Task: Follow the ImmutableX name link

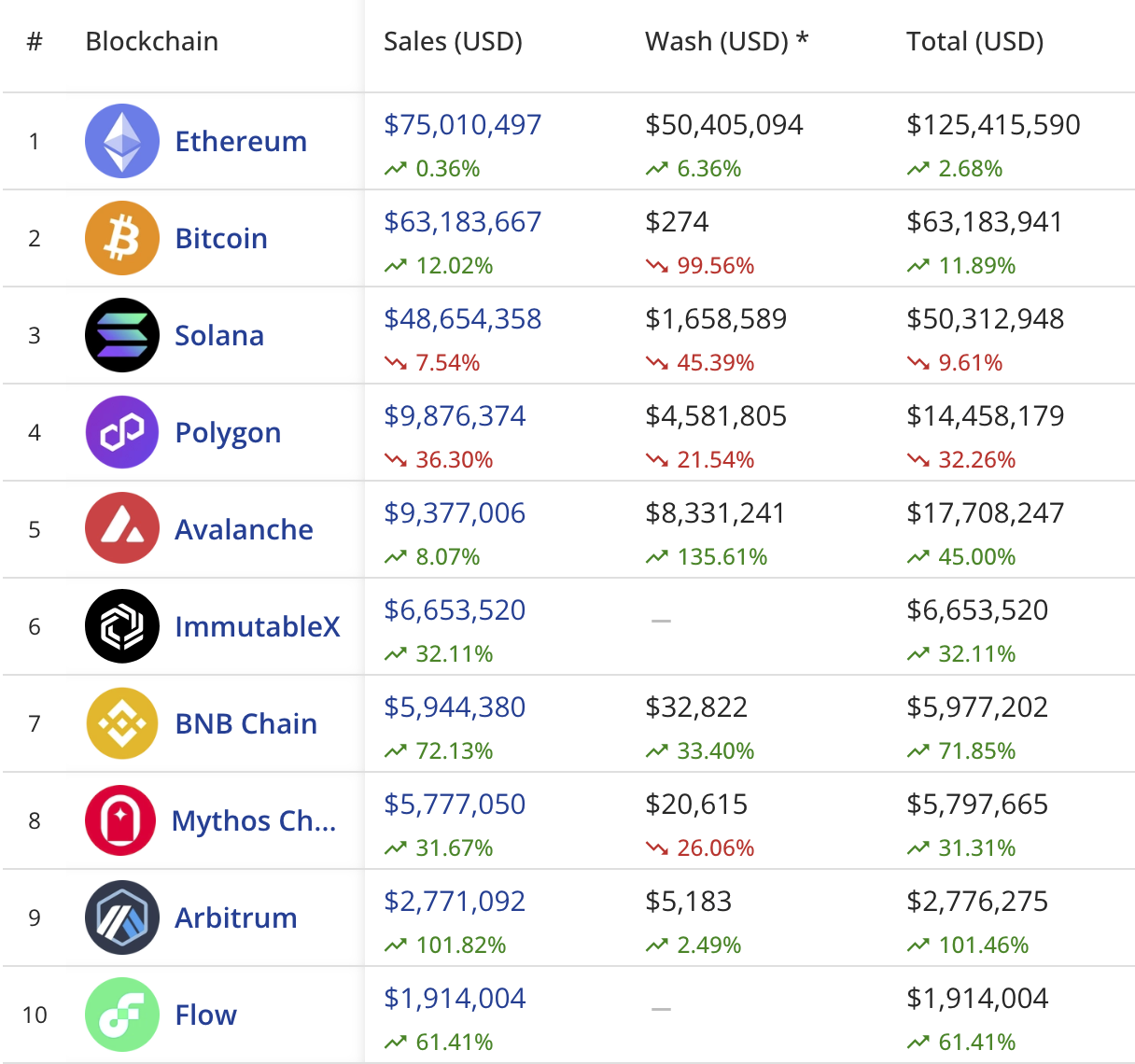Action: tap(258, 626)
